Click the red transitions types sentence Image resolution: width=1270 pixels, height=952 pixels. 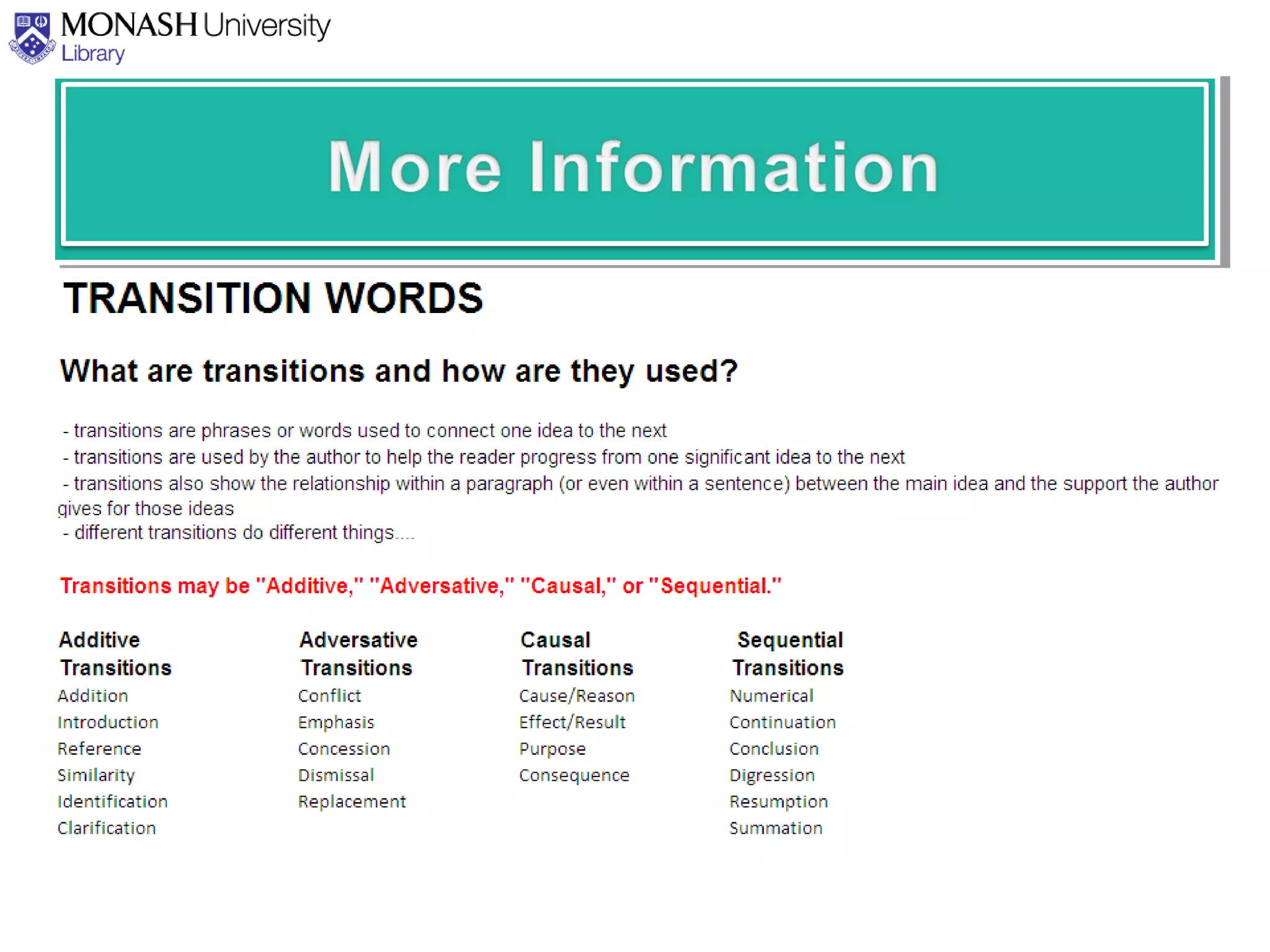tap(420, 586)
